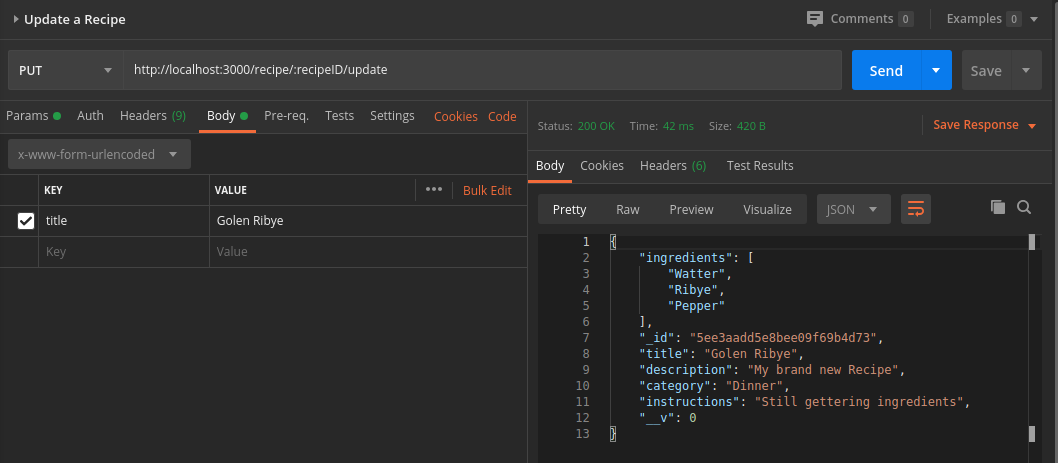Open the x-www-form-urlencoded body type dropdown

click(x=99, y=155)
